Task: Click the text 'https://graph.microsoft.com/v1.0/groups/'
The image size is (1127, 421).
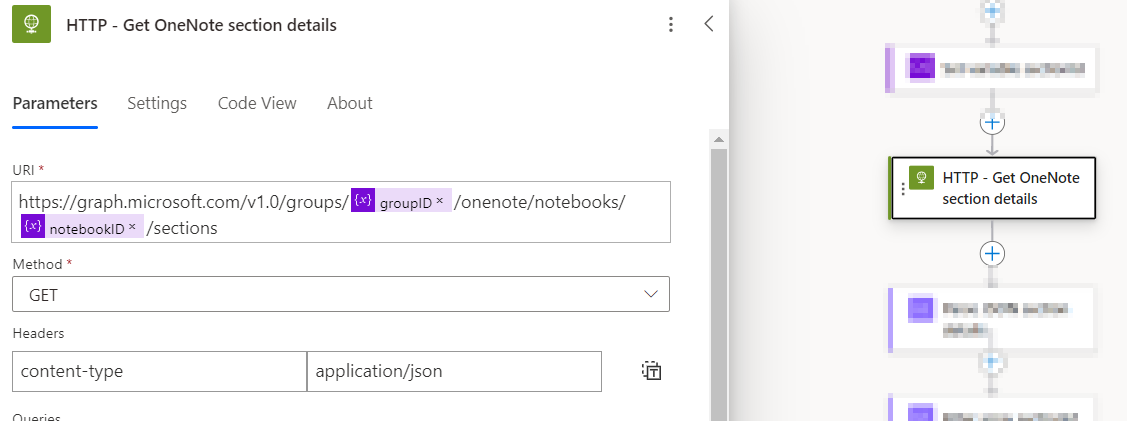Action: coord(184,202)
